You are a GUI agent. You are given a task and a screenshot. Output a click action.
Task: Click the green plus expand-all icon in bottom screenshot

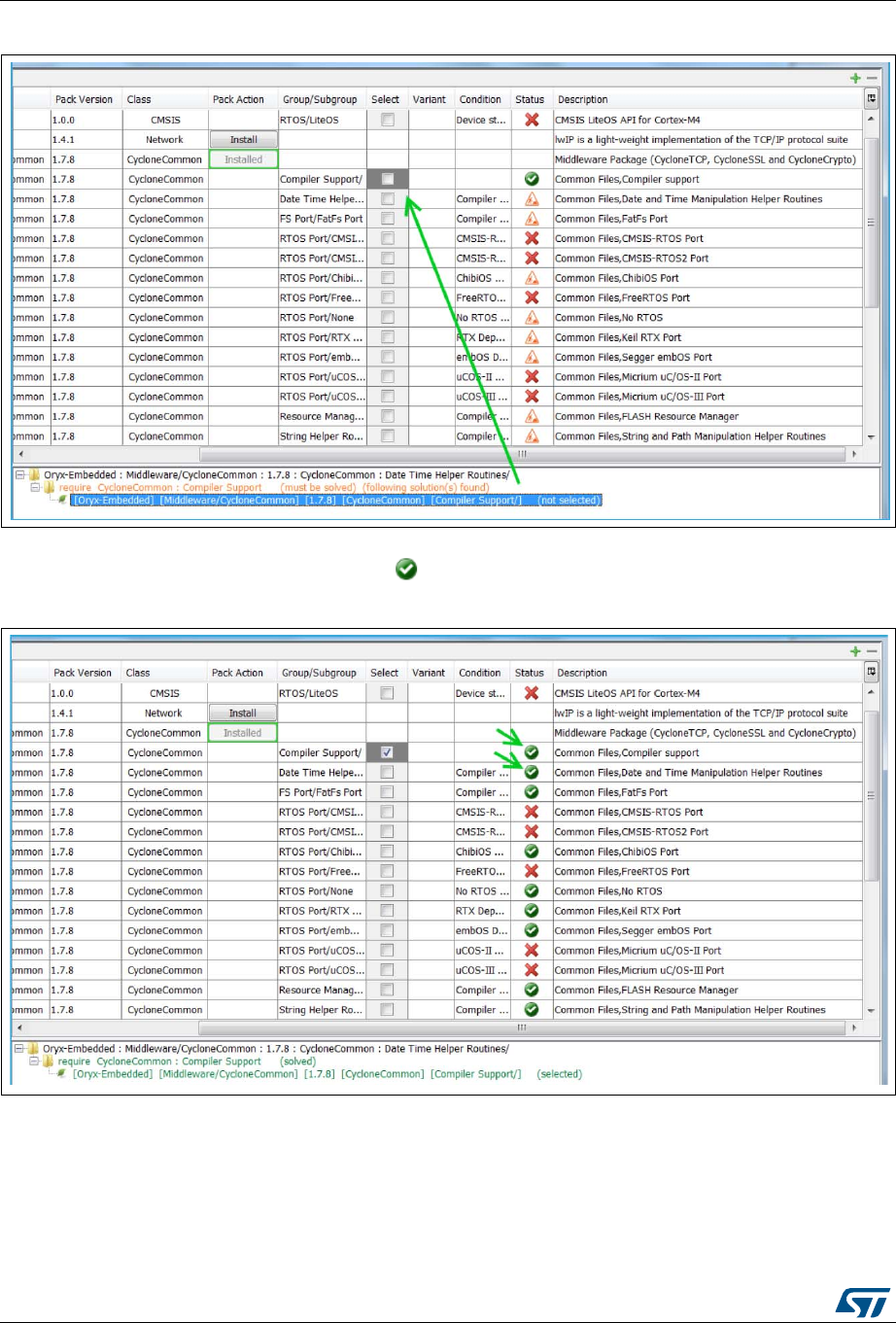click(x=855, y=651)
